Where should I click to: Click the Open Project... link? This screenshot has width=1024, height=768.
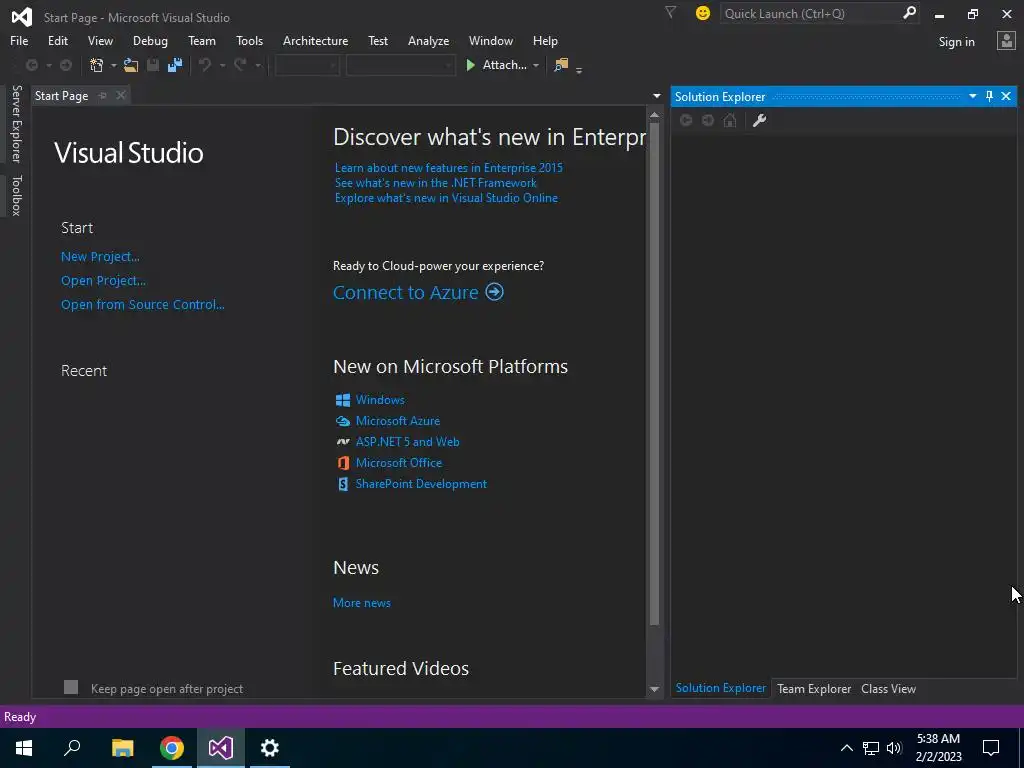click(103, 281)
